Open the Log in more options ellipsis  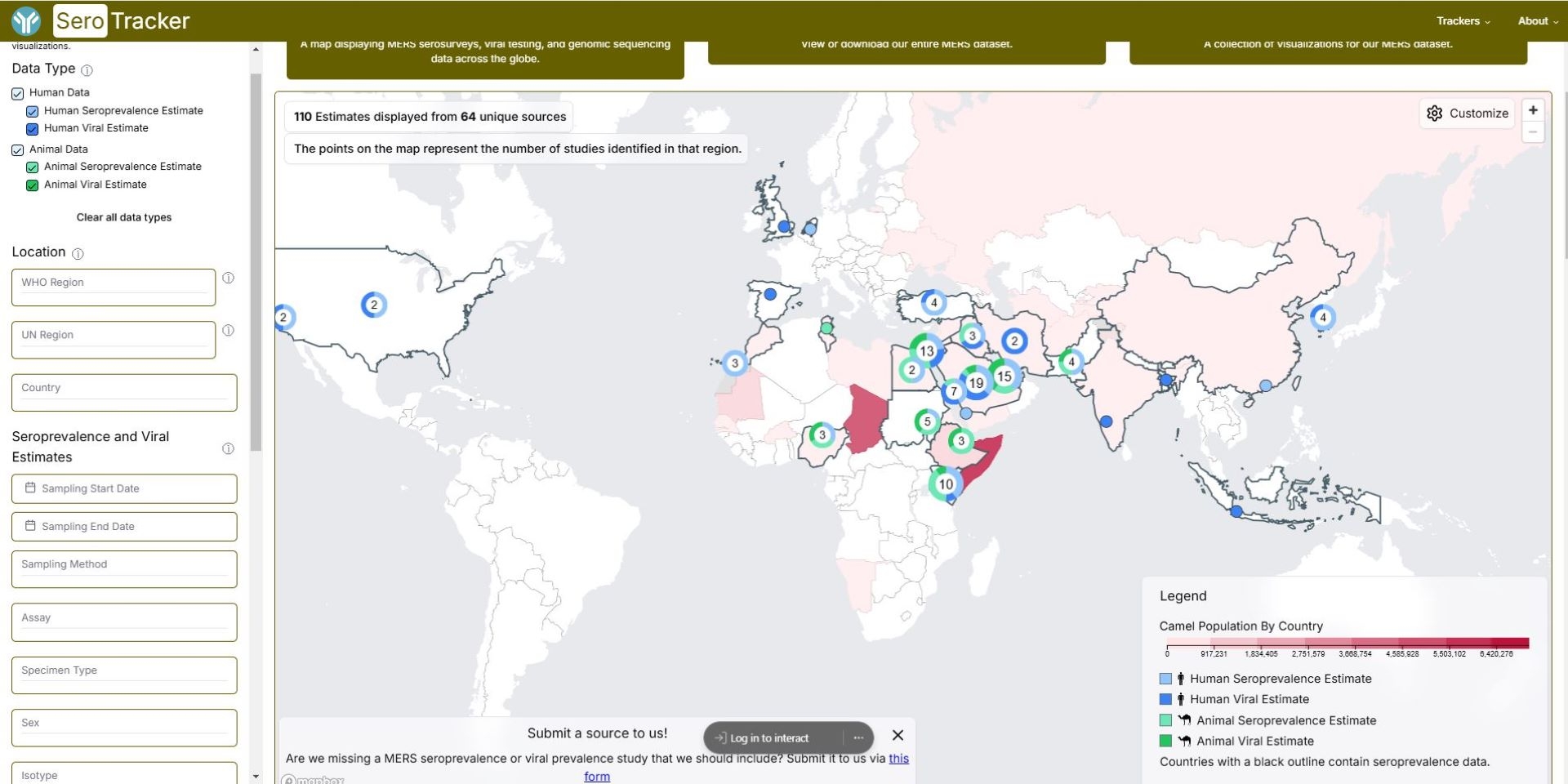[858, 737]
